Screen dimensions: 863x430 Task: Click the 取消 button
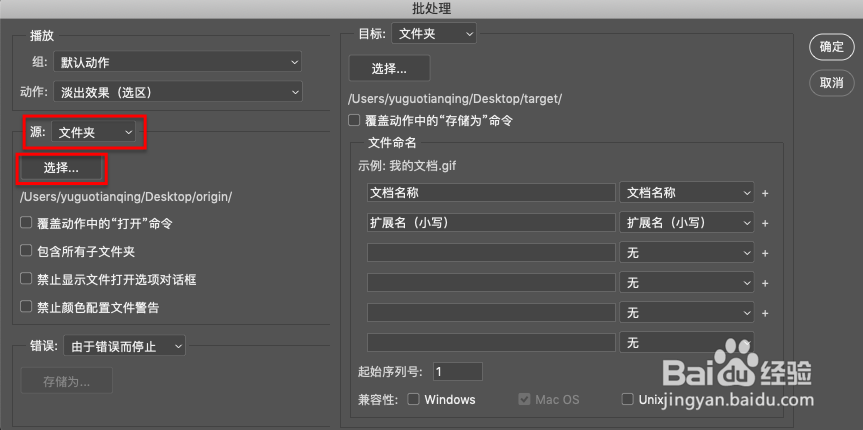pyautogui.click(x=831, y=83)
